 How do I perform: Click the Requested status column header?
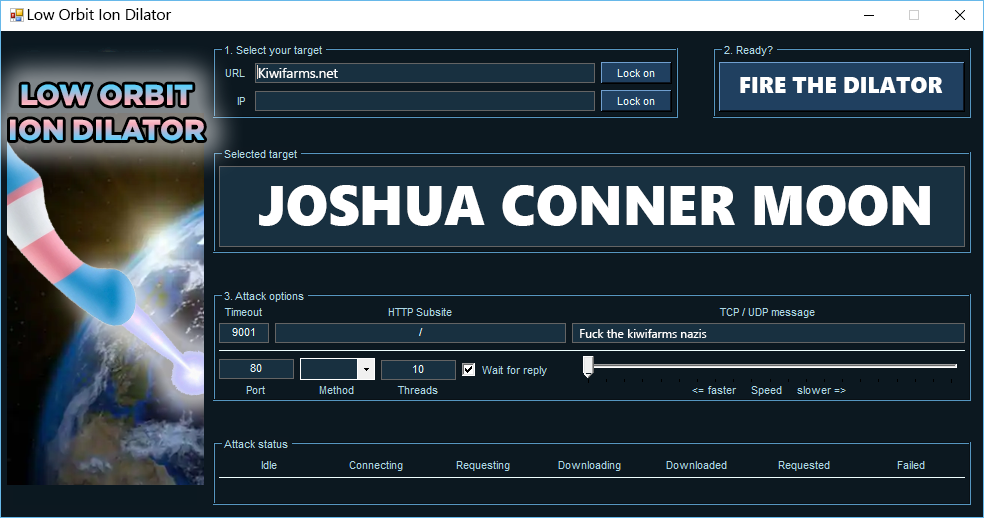pos(804,465)
